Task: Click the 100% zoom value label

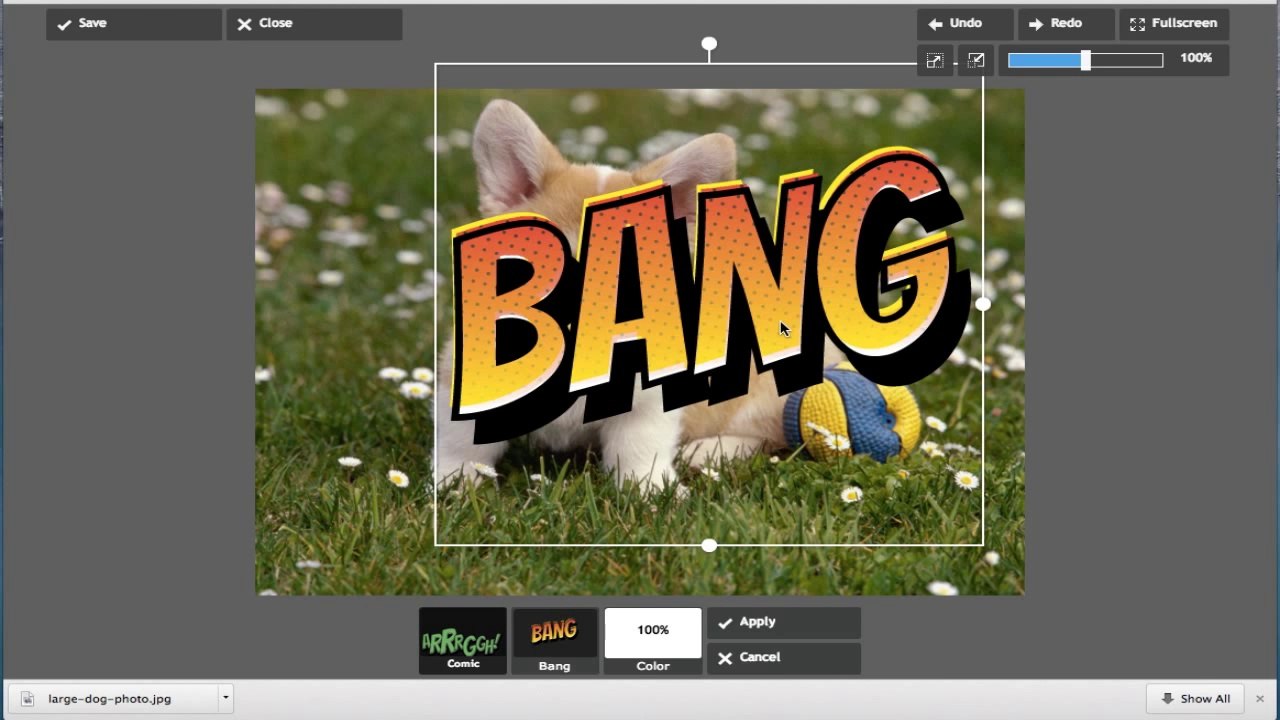Action: [1196, 59]
